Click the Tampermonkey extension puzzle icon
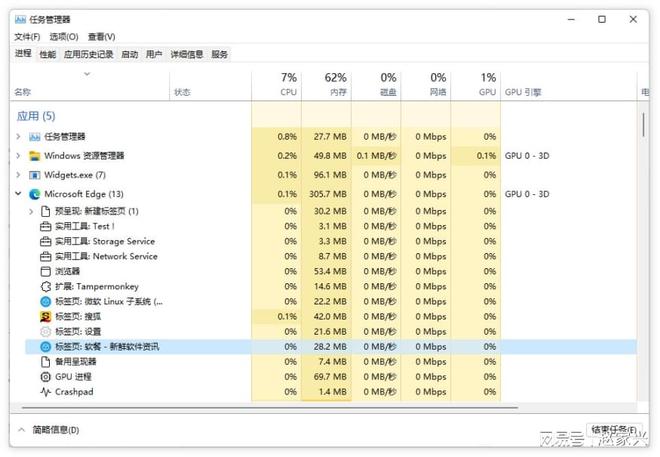 [45, 287]
